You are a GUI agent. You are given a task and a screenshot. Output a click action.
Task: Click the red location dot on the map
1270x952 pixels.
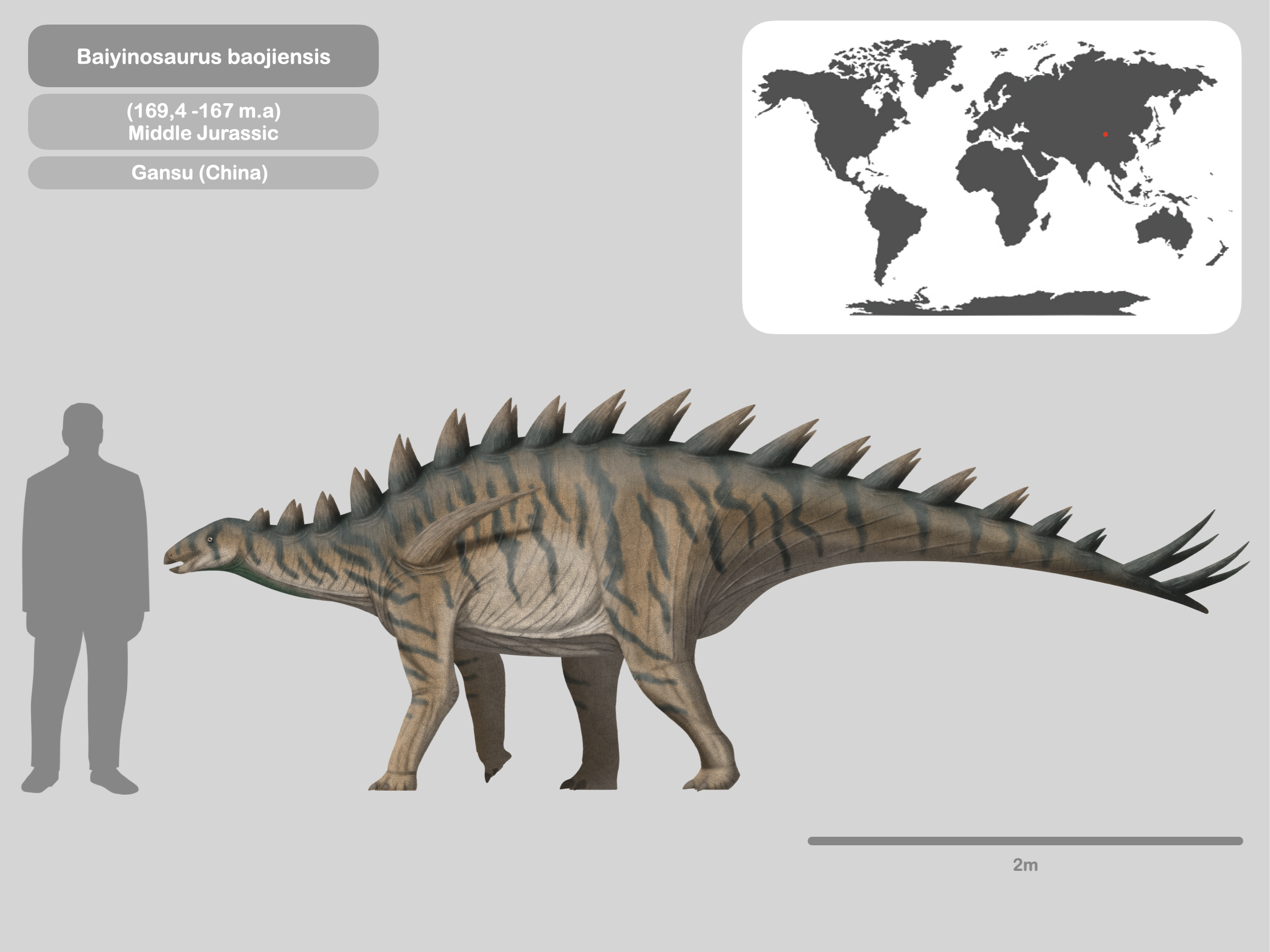[1105, 134]
